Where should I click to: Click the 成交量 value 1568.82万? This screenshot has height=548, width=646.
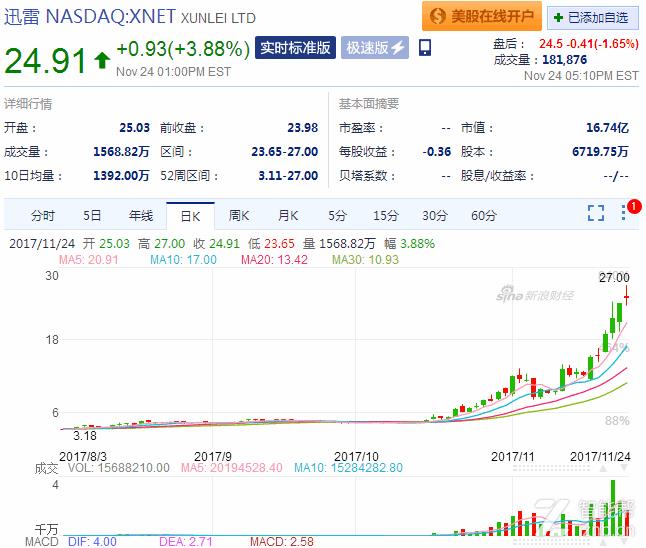click(121, 152)
